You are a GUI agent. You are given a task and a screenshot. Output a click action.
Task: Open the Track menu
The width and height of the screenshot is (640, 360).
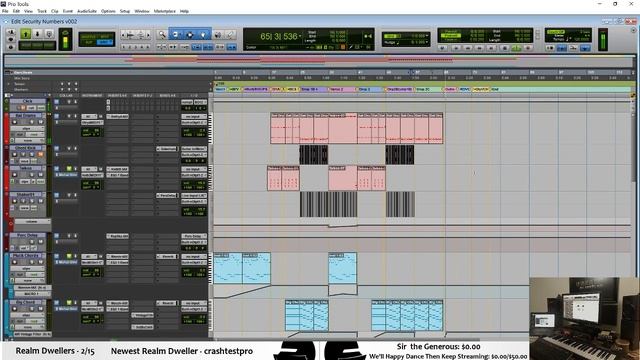point(42,11)
